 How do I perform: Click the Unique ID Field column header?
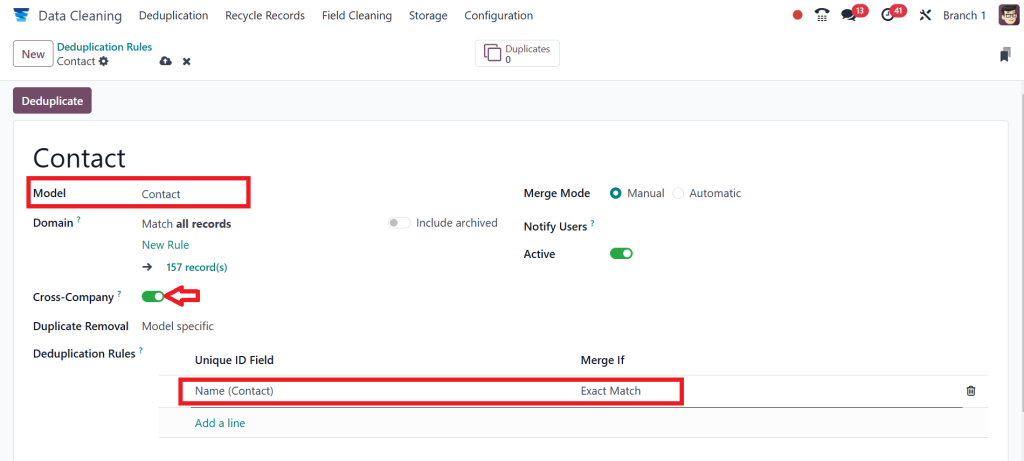point(234,360)
